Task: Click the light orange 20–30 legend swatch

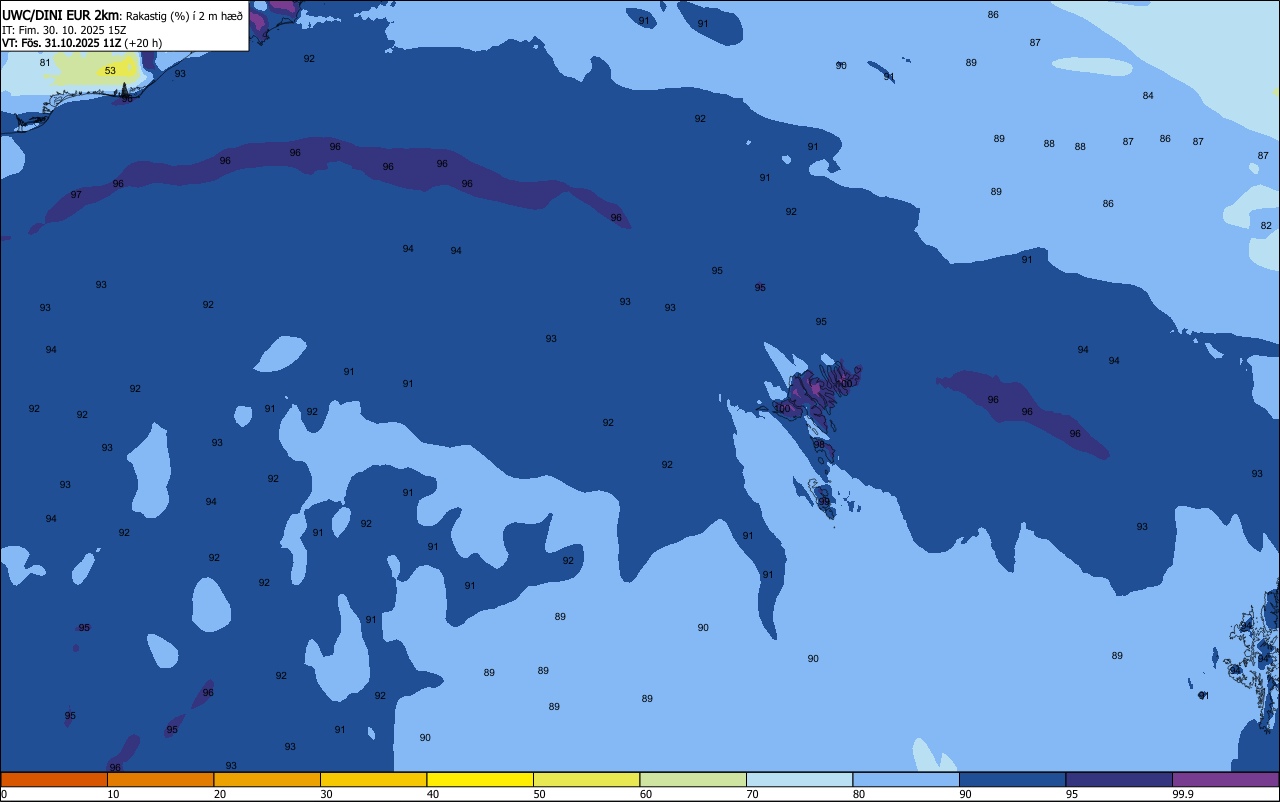Action: pyautogui.click(x=267, y=779)
